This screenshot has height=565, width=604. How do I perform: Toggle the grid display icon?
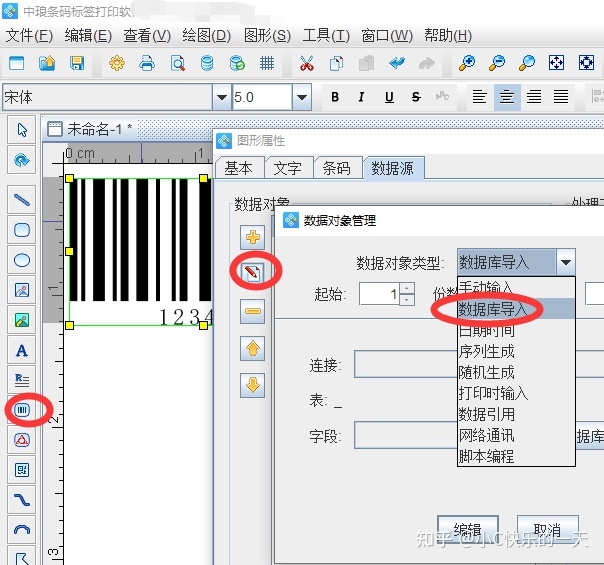click(x=267, y=63)
